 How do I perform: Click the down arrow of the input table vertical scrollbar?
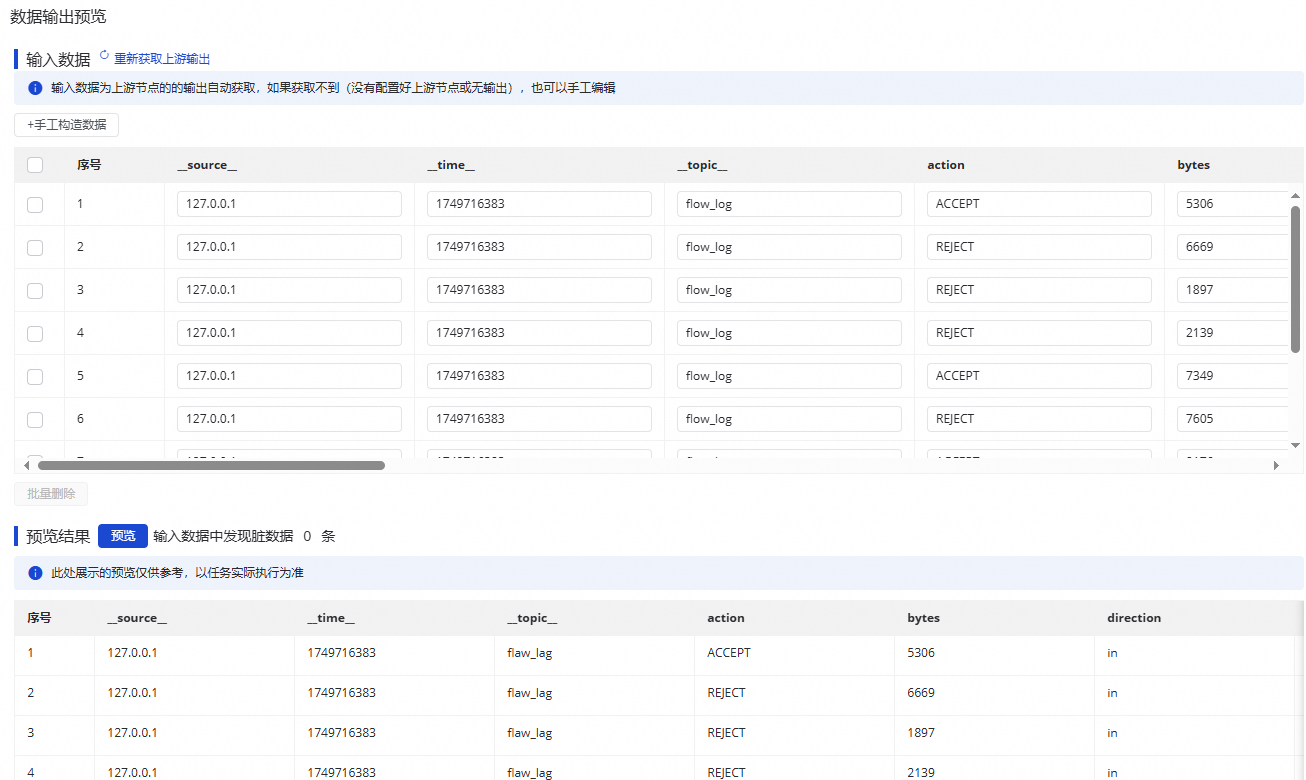(1296, 445)
